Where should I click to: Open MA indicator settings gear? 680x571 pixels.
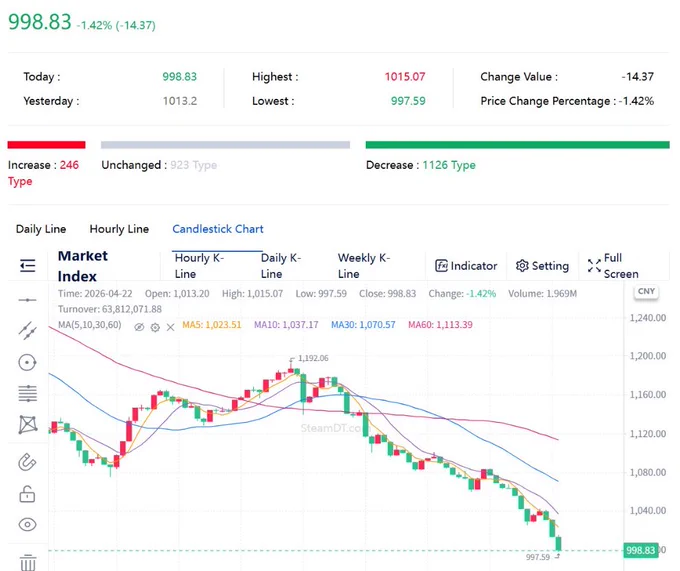coord(155,327)
